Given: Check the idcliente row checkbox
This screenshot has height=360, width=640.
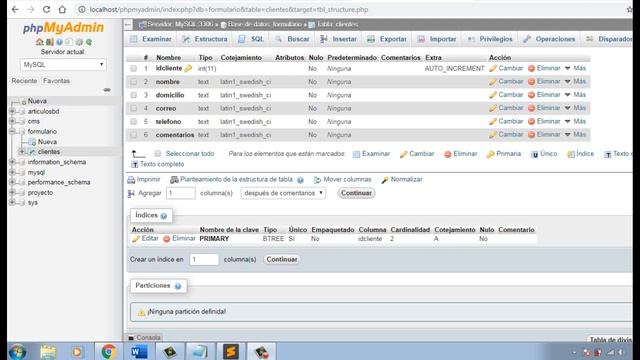Looking at the screenshot, I should 133,69.
